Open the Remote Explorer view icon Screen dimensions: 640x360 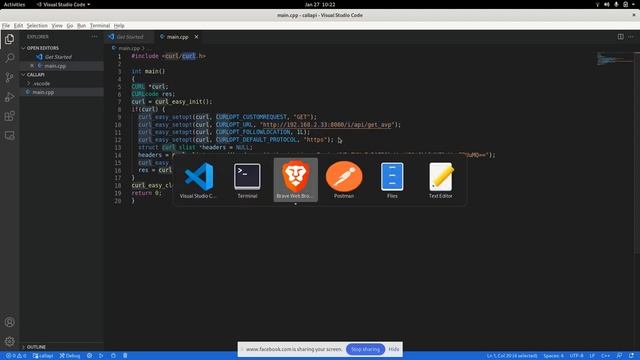click(9, 136)
